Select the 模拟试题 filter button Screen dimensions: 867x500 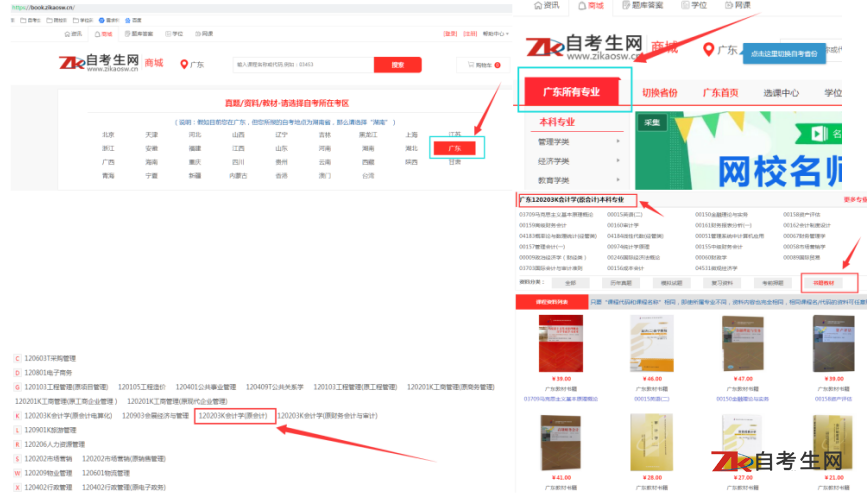(671, 283)
